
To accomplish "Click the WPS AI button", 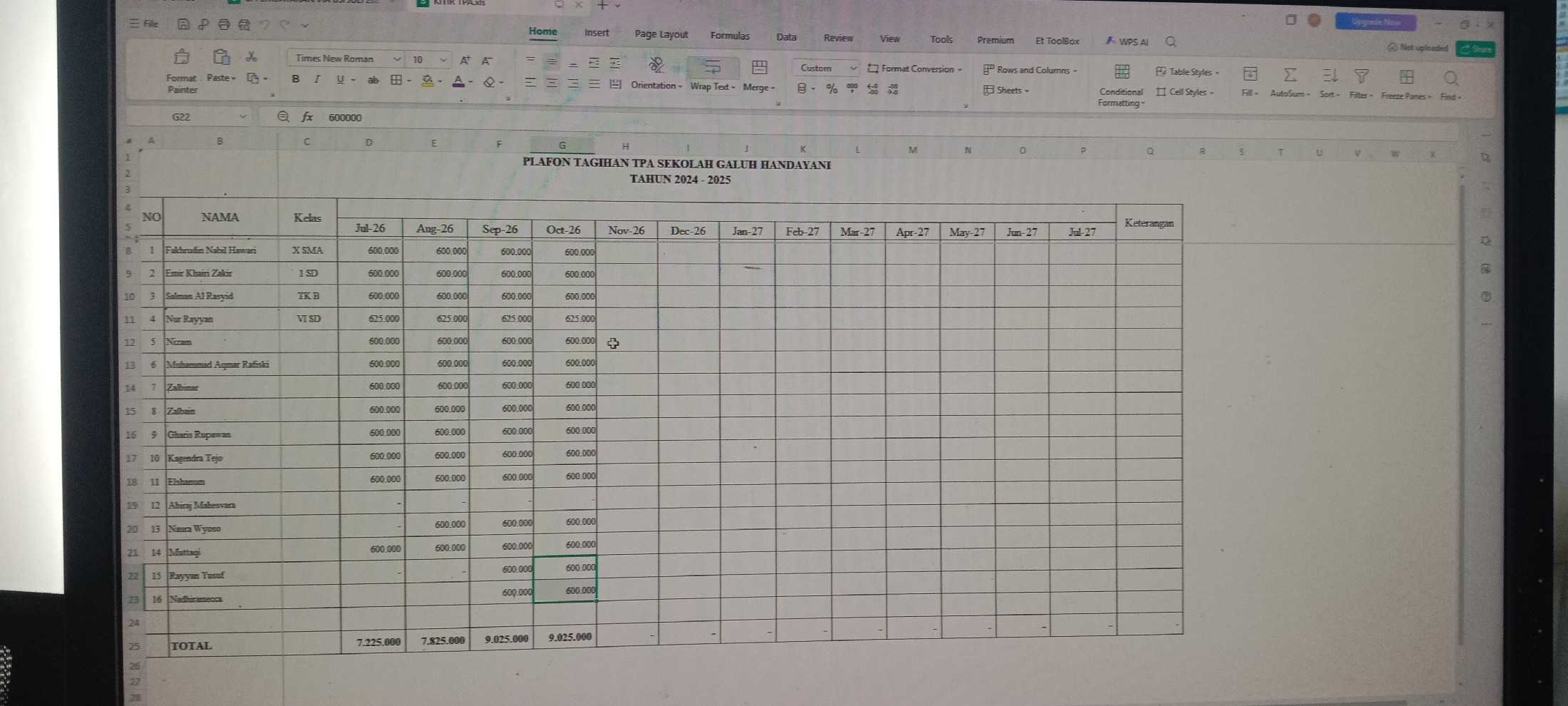I will point(1128,41).
